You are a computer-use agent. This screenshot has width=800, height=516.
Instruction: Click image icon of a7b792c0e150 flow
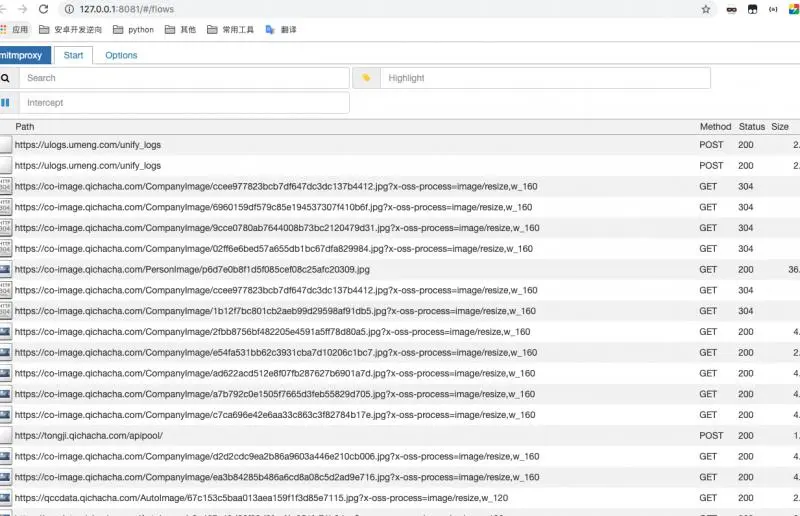[x=5, y=394]
